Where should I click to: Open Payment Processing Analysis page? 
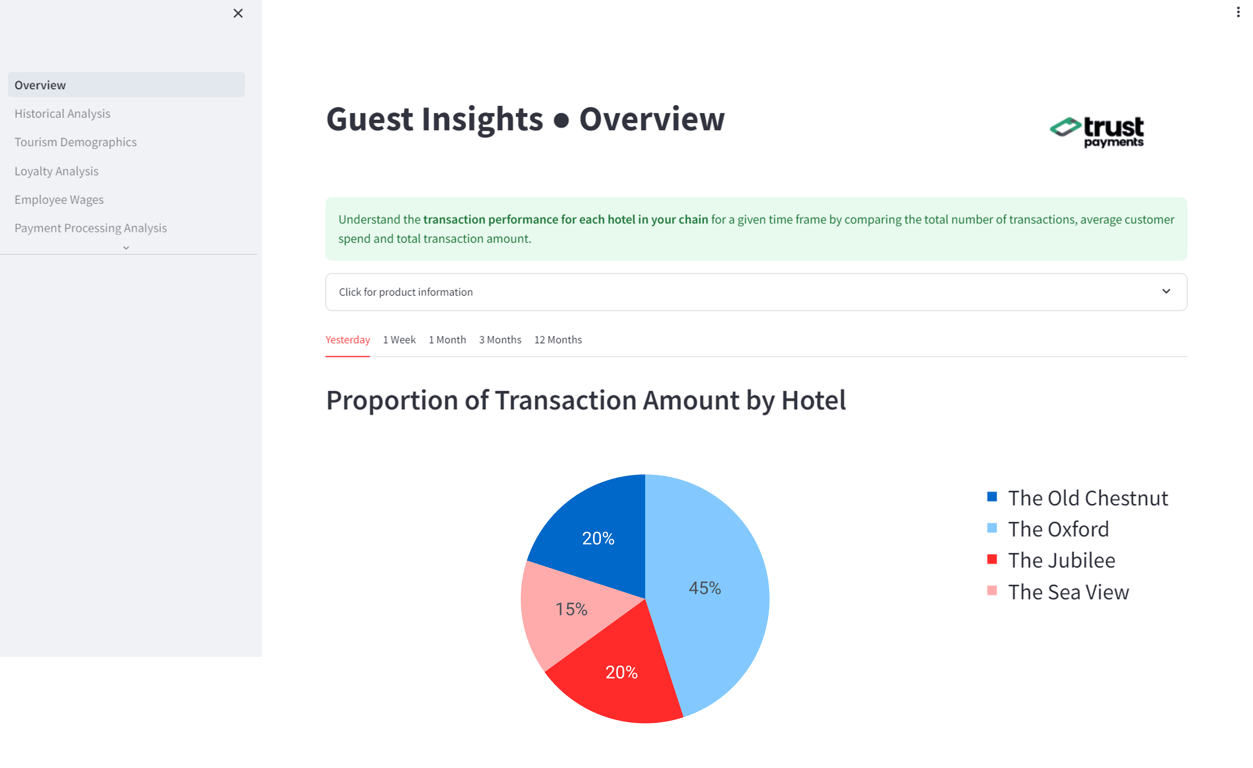point(90,228)
